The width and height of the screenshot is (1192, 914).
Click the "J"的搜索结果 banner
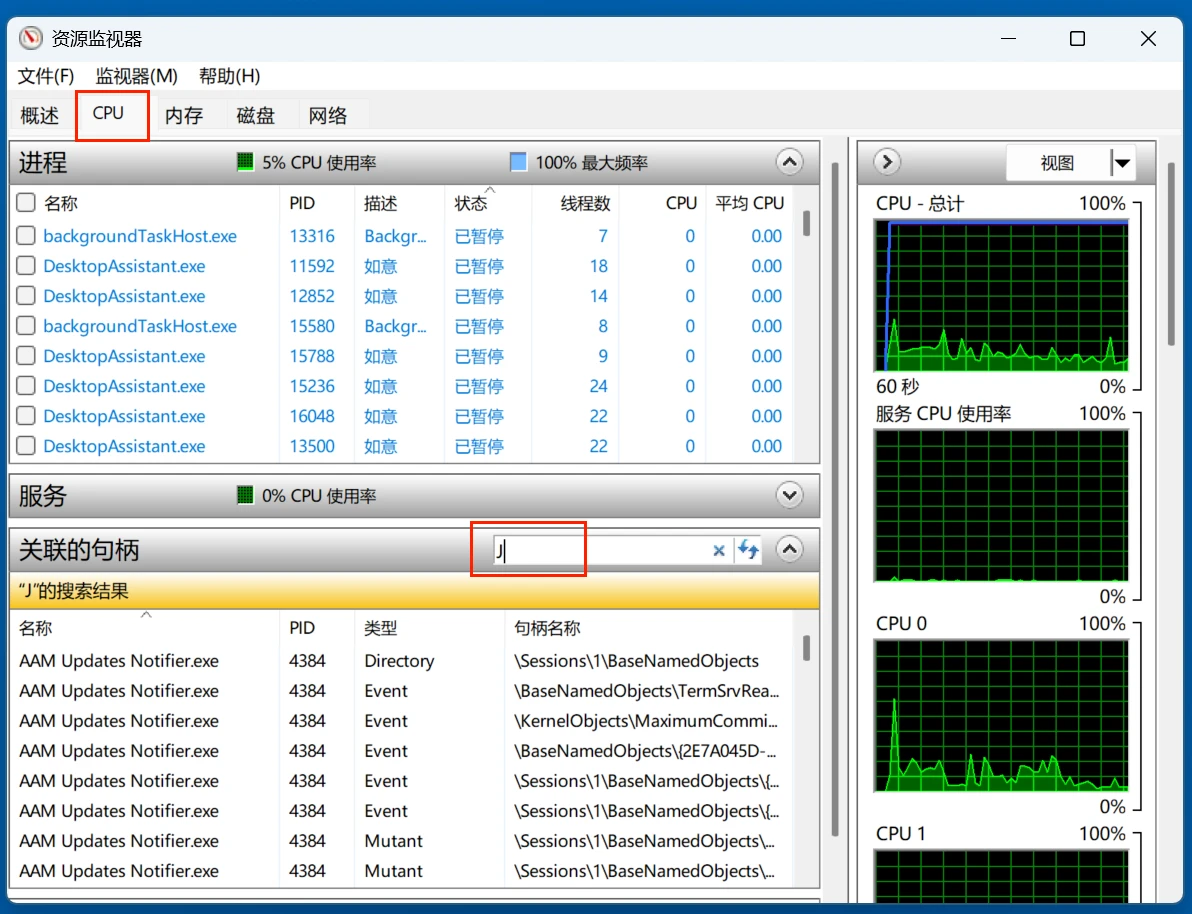point(414,591)
